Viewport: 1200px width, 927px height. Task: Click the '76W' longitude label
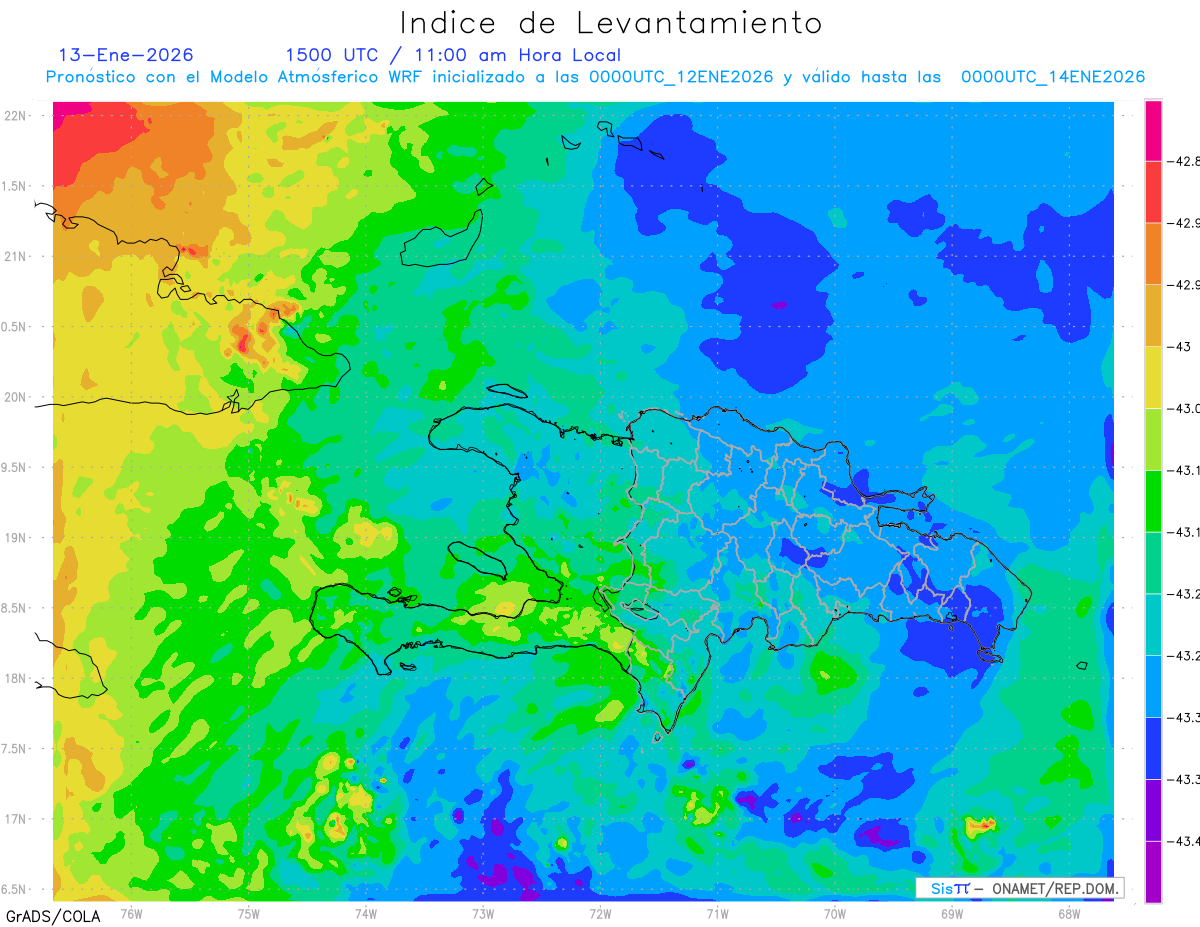coord(132,913)
